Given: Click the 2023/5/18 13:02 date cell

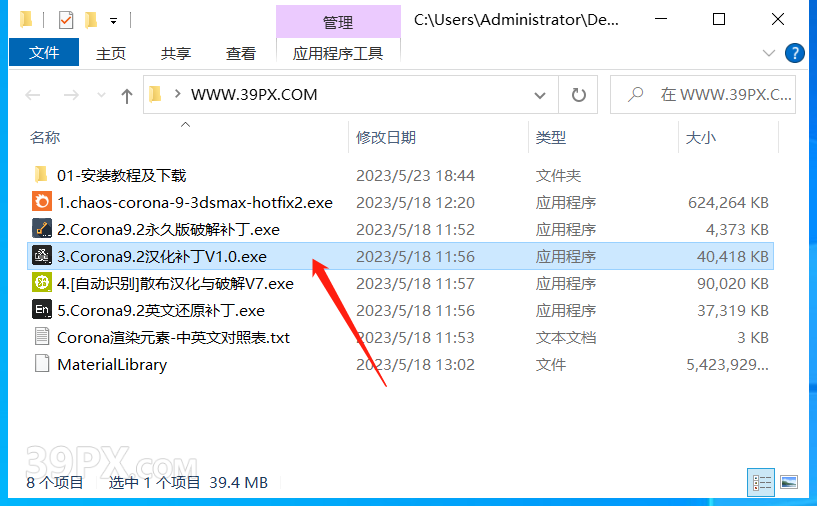Looking at the screenshot, I should pyautogui.click(x=415, y=365).
